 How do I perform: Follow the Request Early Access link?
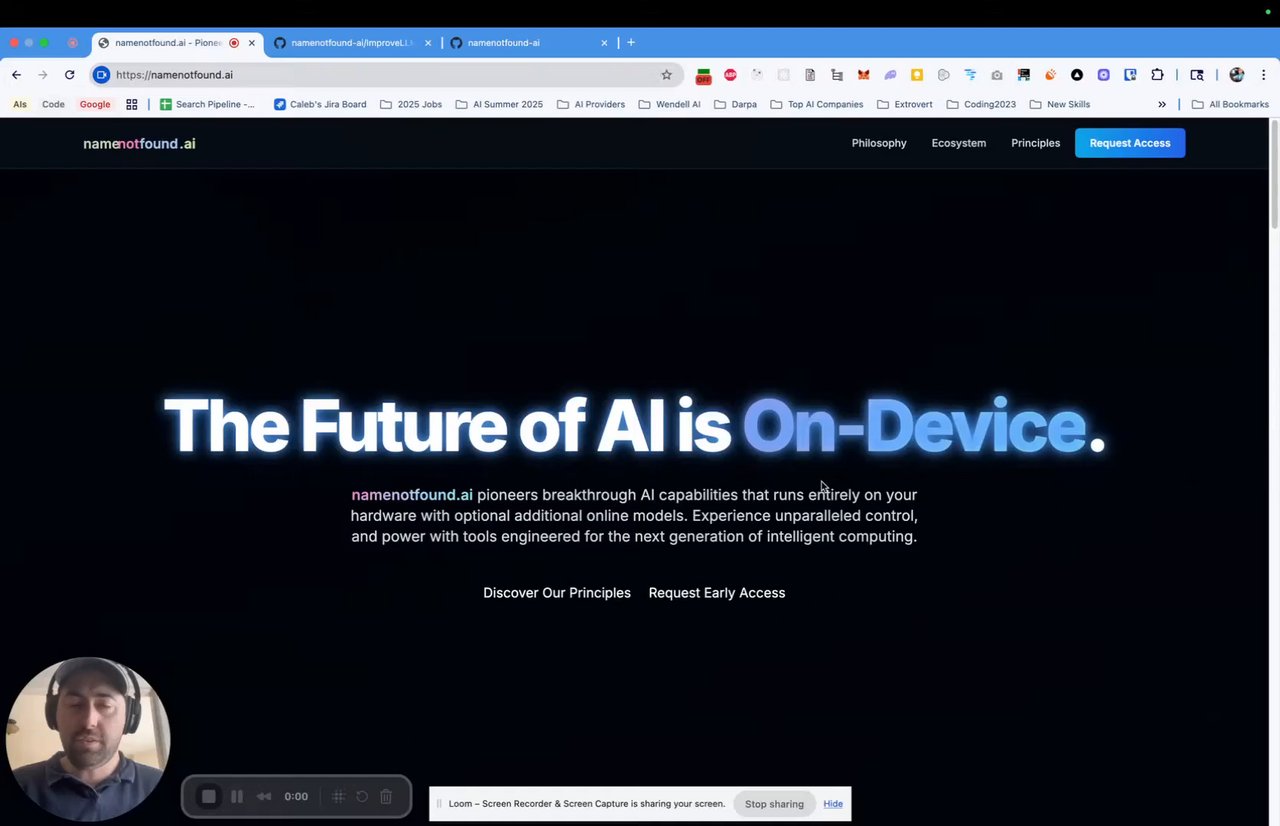click(717, 593)
